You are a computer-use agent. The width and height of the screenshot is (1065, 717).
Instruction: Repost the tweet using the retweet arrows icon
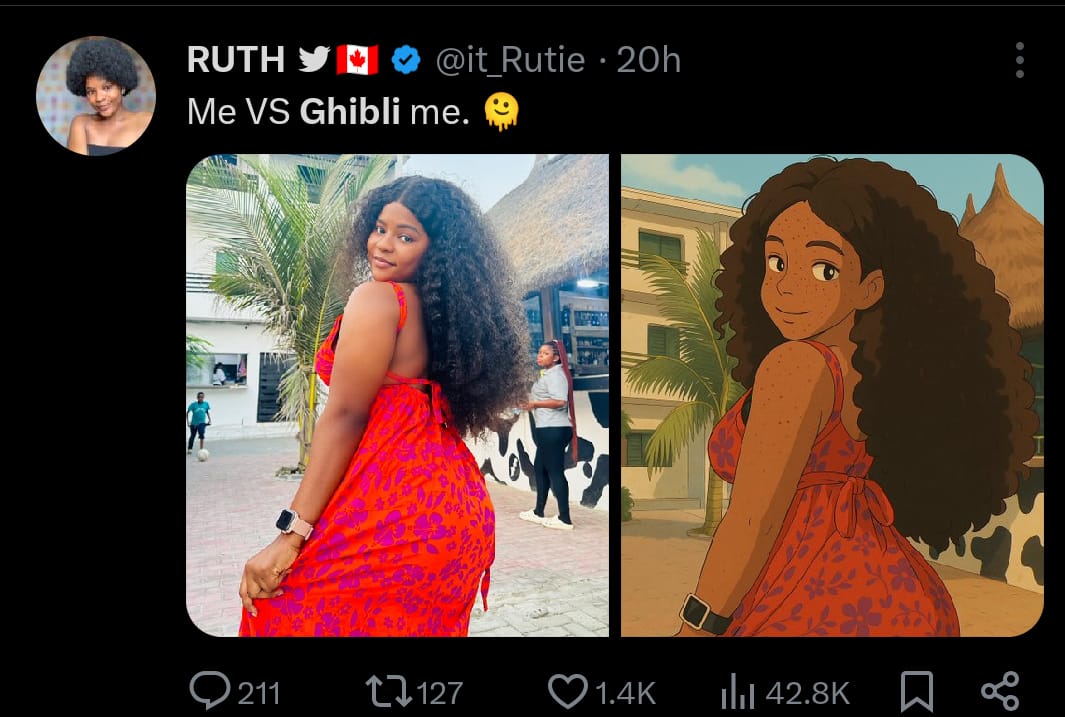click(389, 692)
